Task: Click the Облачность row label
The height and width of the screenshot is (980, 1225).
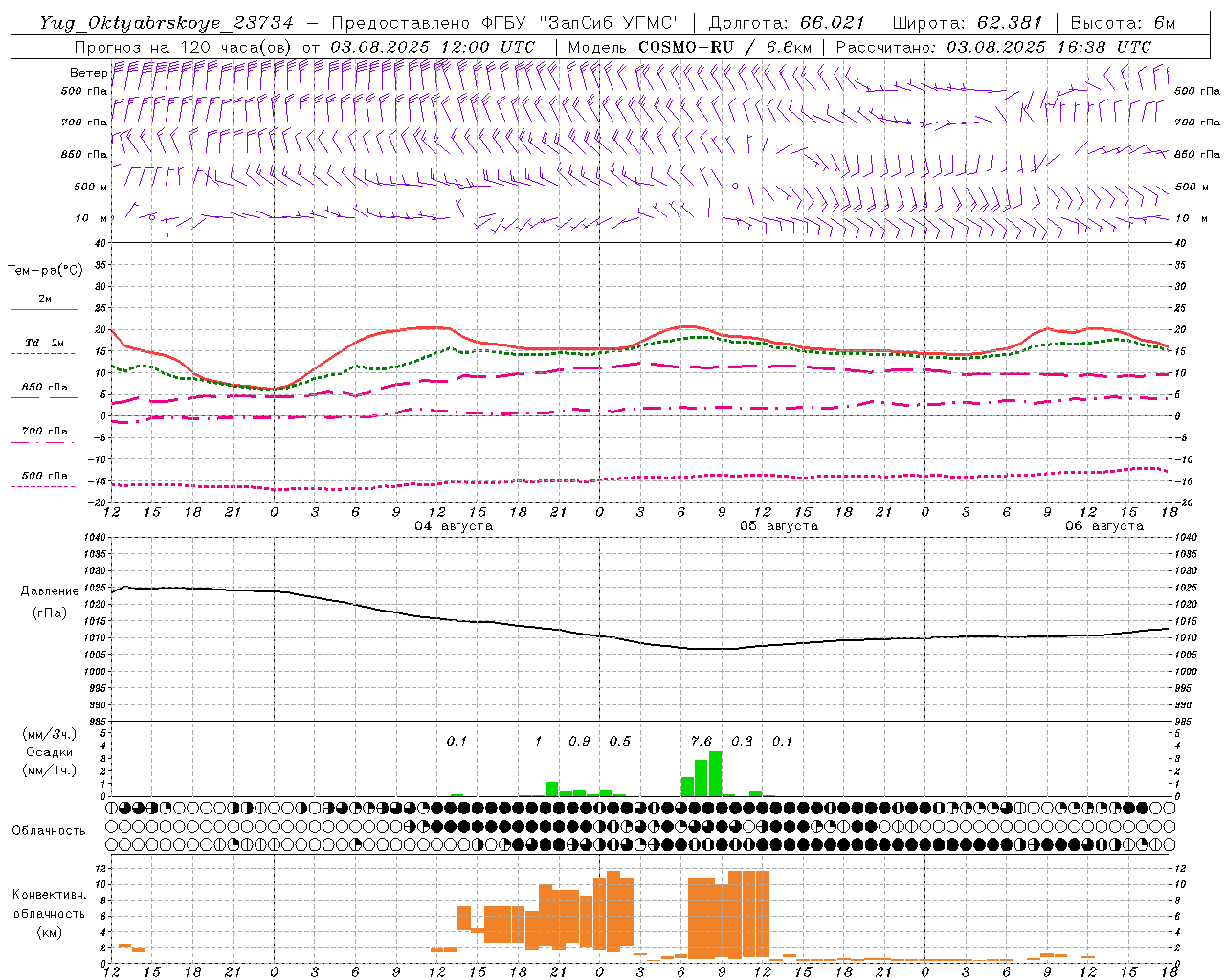Action: [49, 830]
